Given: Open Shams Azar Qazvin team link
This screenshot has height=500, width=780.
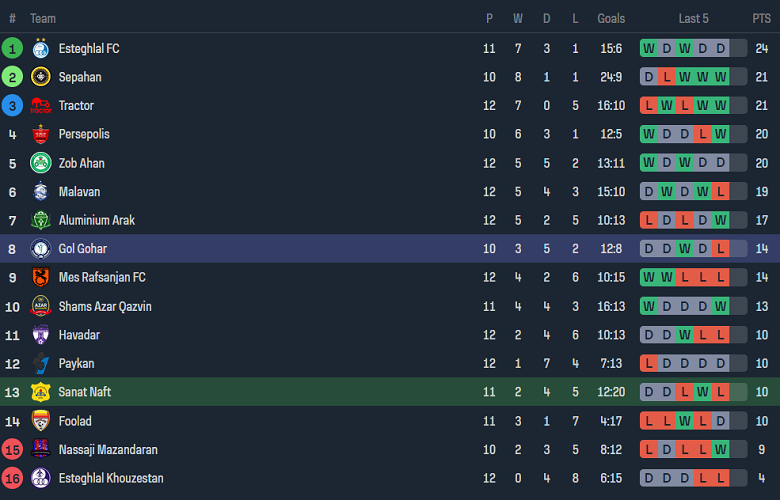Looking at the screenshot, I should 105,306.
